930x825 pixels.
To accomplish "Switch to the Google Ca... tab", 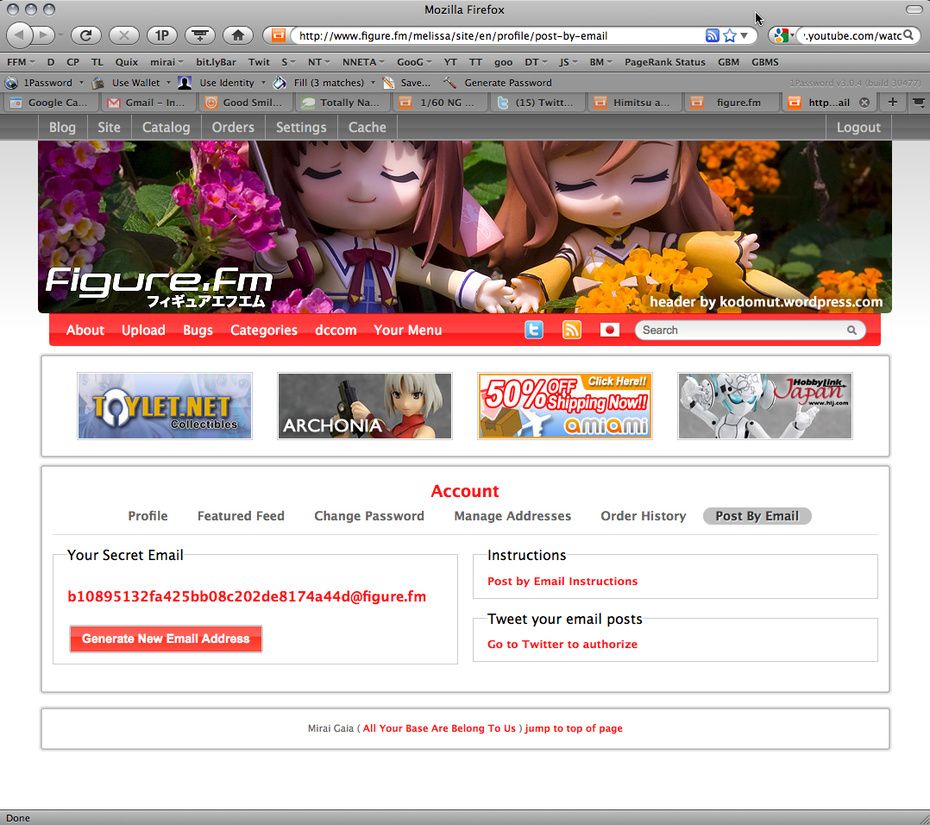I will 51,103.
